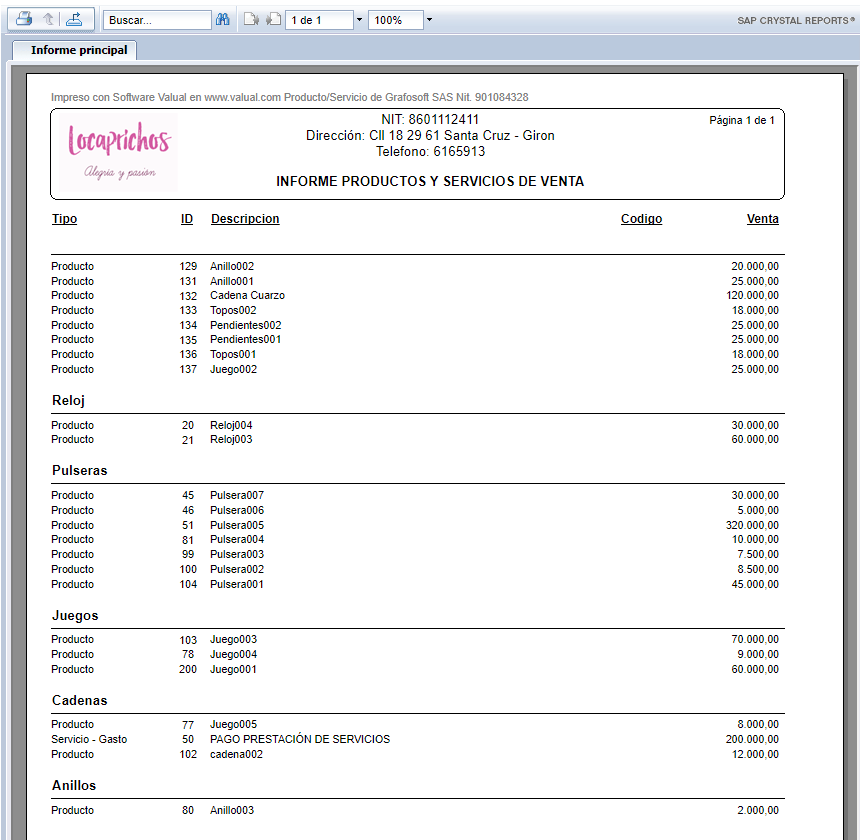
Task: Select the Cadena Cuarzo product row
Action: pos(247,296)
